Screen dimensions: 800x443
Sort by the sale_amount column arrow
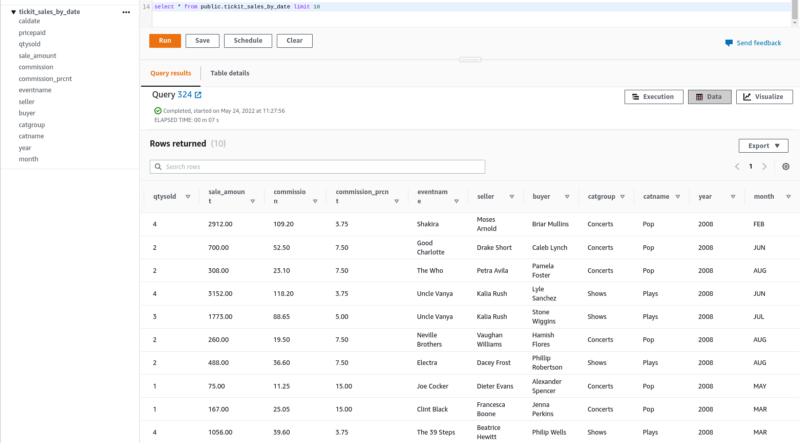[253, 201]
